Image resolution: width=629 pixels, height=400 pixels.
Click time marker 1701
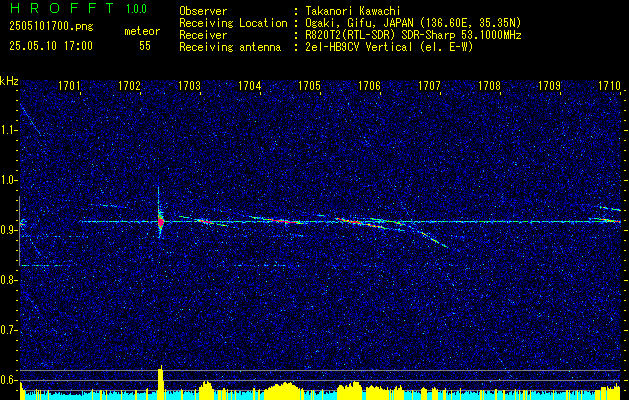pyautogui.click(x=69, y=85)
